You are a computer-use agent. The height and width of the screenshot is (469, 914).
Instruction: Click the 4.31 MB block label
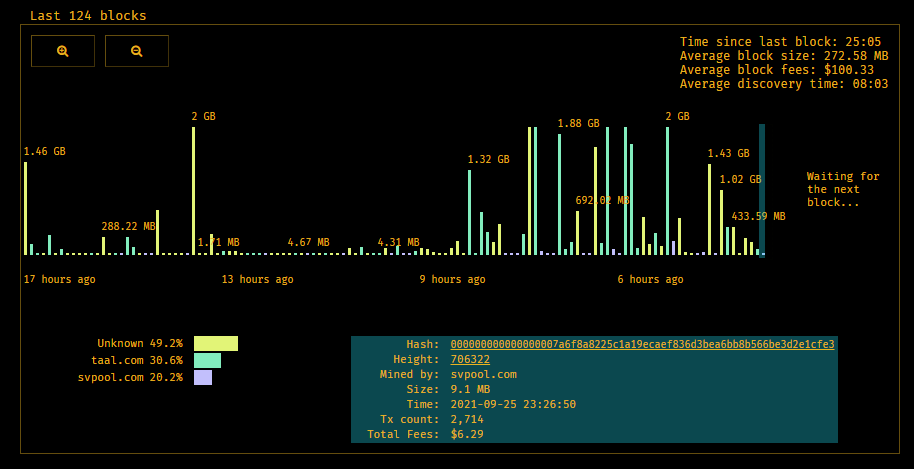tap(399, 242)
